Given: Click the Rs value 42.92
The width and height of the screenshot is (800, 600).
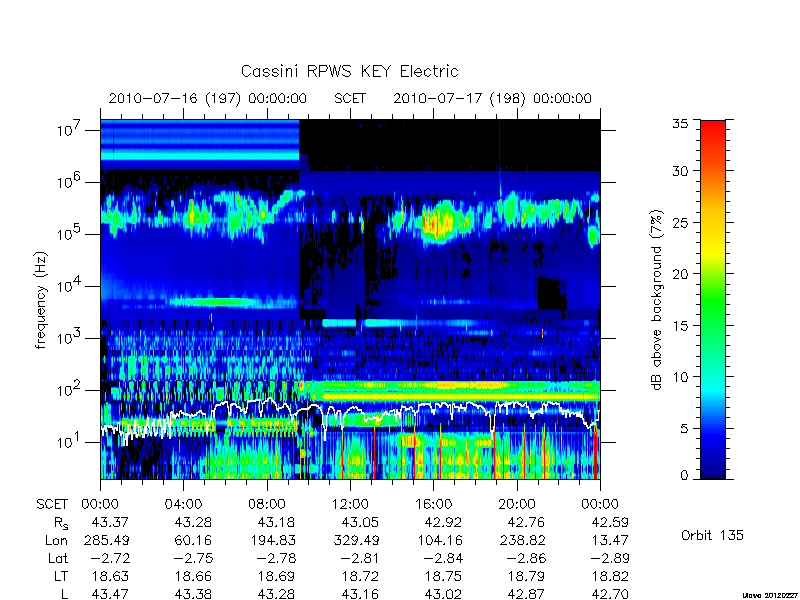Looking at the screenshot, I should (x=443, y=522).
